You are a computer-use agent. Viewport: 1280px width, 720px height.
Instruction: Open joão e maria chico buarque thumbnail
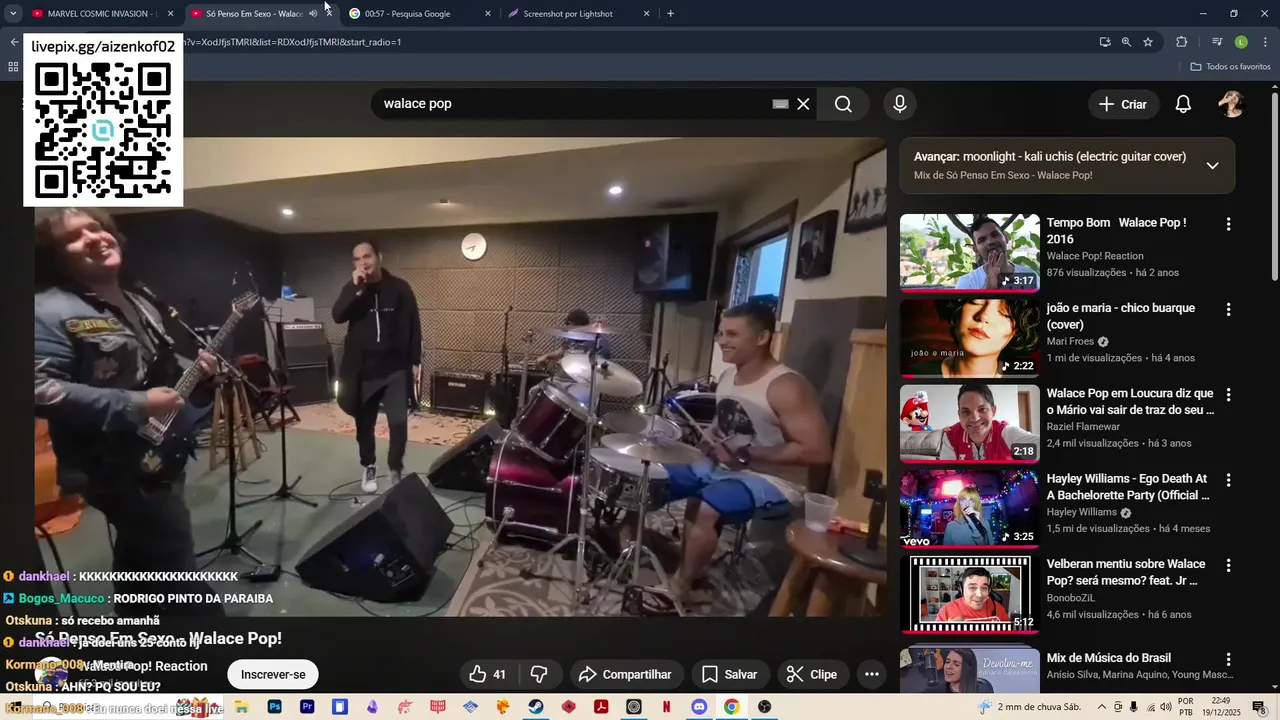970,338
